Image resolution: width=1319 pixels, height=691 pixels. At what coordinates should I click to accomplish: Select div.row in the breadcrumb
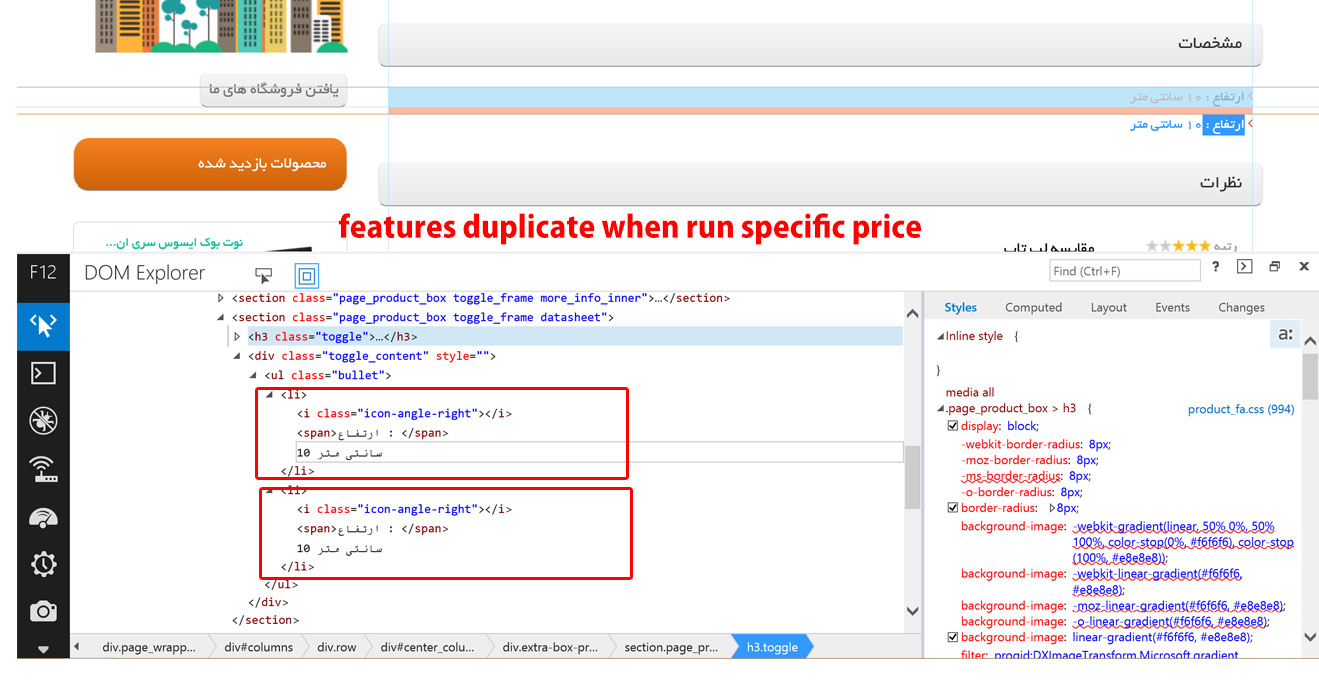pos(336,647)
